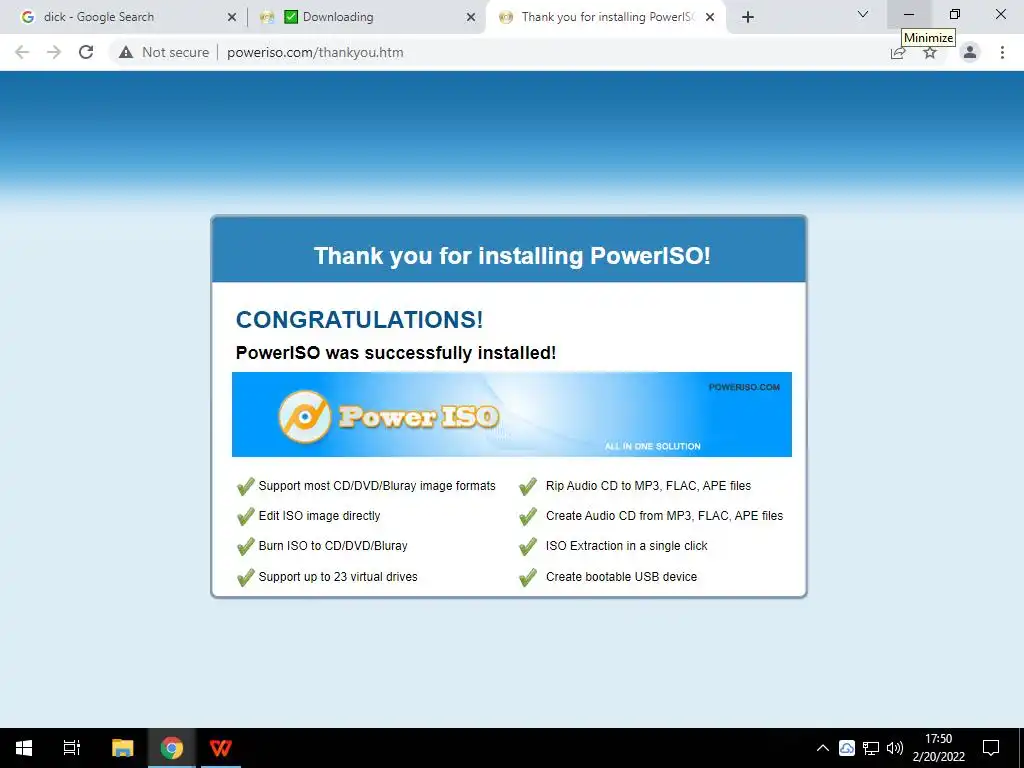The height and width of the screenshot is (768, 1024).
Task: Open the clock and date flyout
Action: (x=938, y=748)
